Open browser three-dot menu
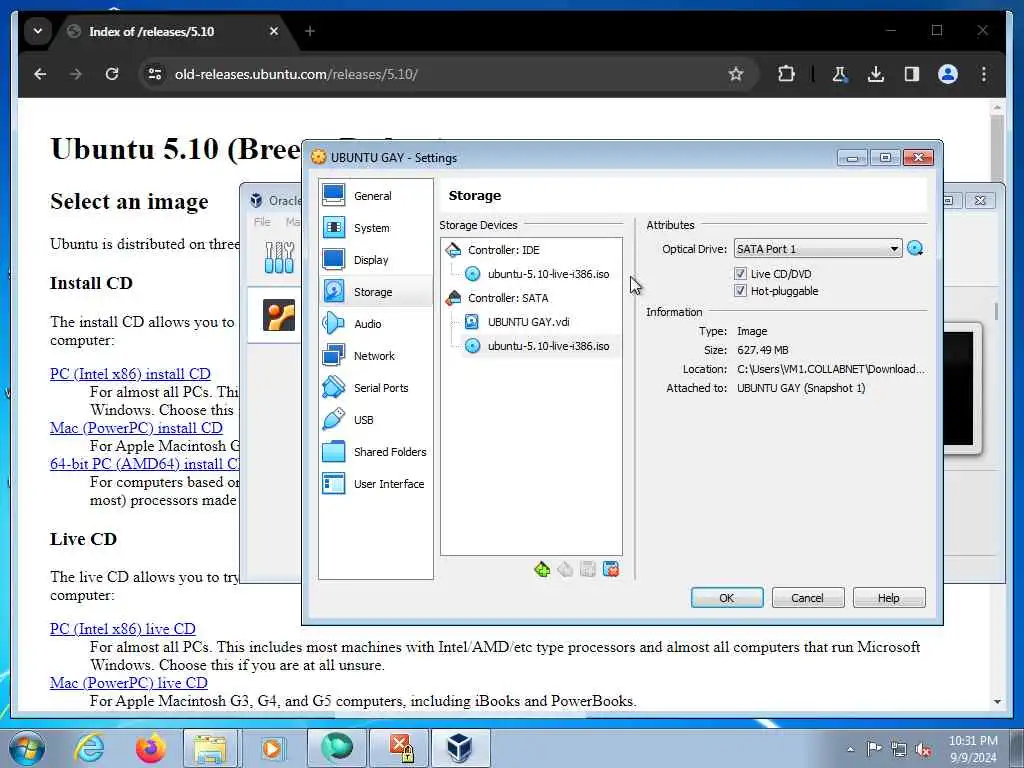1024x768 pixels. pyautogui.click(x=984, y=74)
